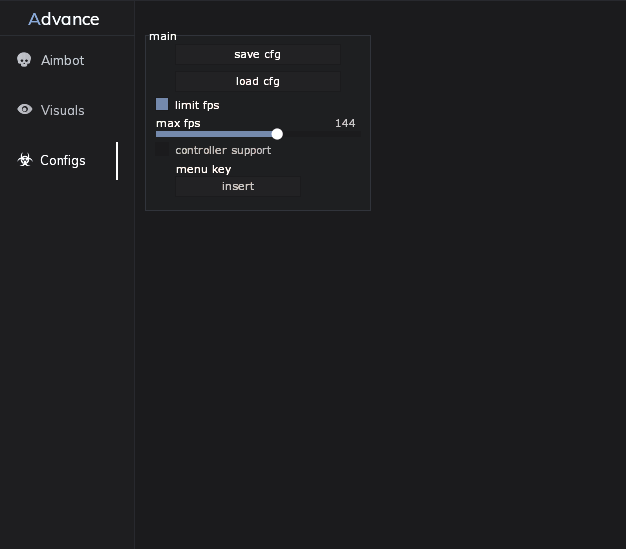Enable the controller support checkbox

162,149
